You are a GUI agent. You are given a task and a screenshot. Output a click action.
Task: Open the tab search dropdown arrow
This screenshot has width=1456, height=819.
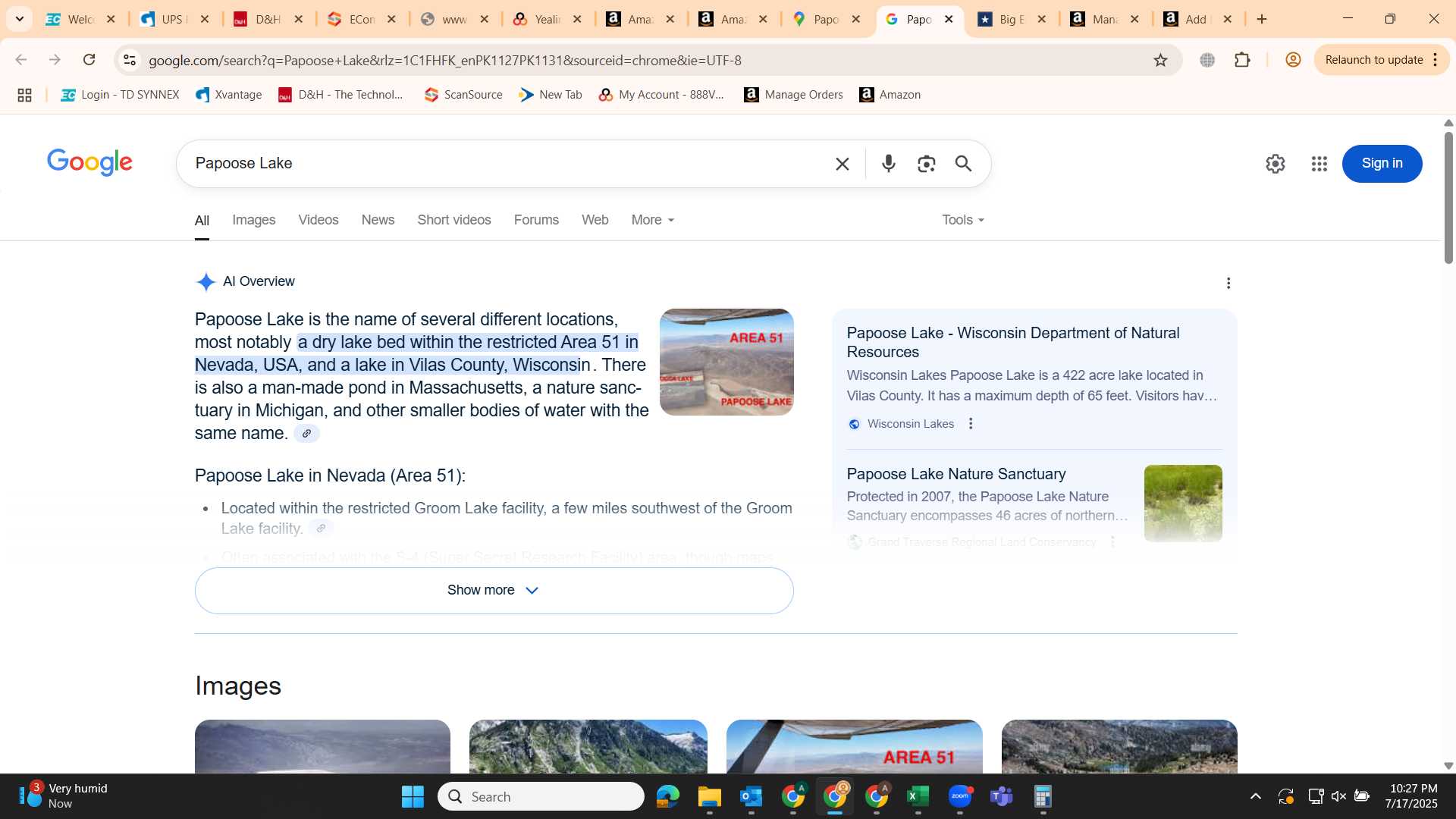pos(20,19)
